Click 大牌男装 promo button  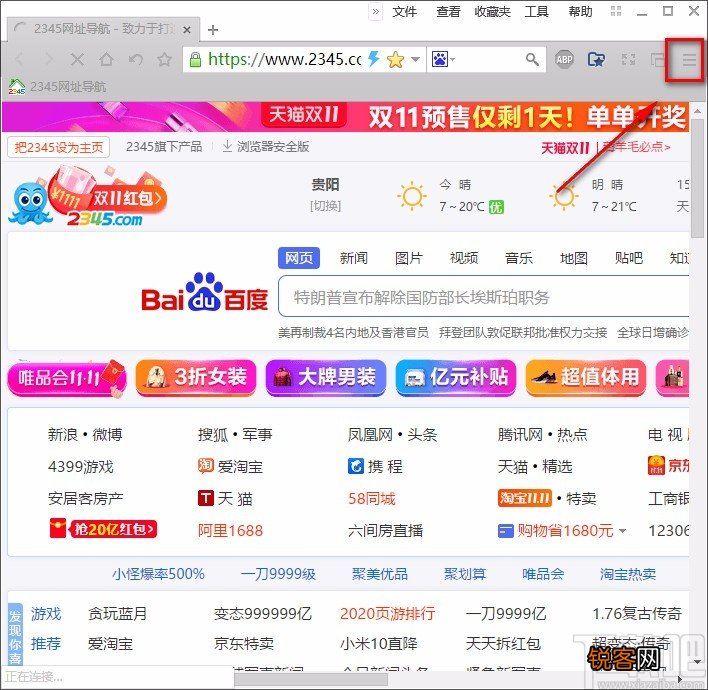[x=326, y=378]
